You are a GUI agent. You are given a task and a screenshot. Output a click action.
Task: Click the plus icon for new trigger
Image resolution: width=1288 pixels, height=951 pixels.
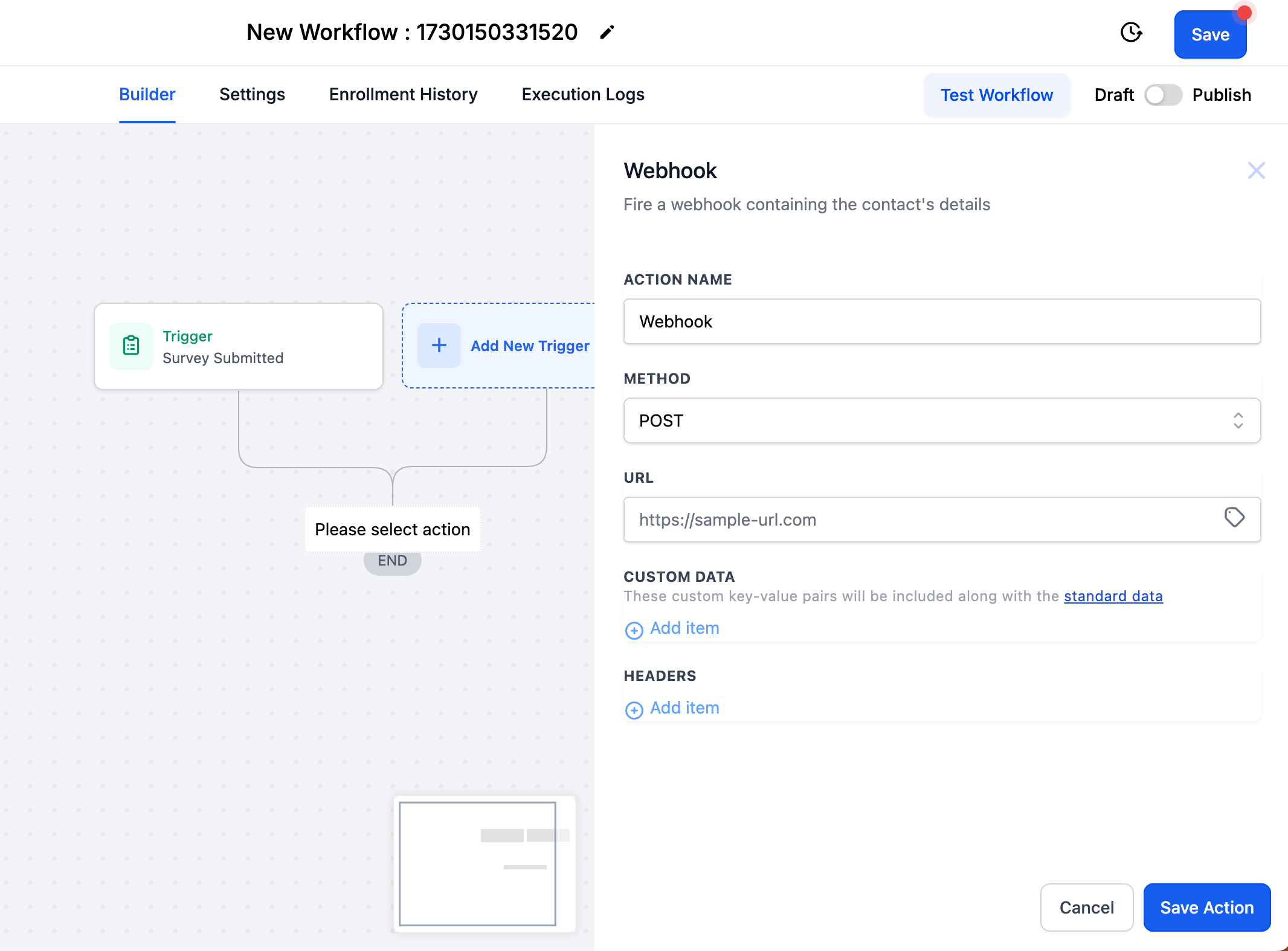point(439,346)
